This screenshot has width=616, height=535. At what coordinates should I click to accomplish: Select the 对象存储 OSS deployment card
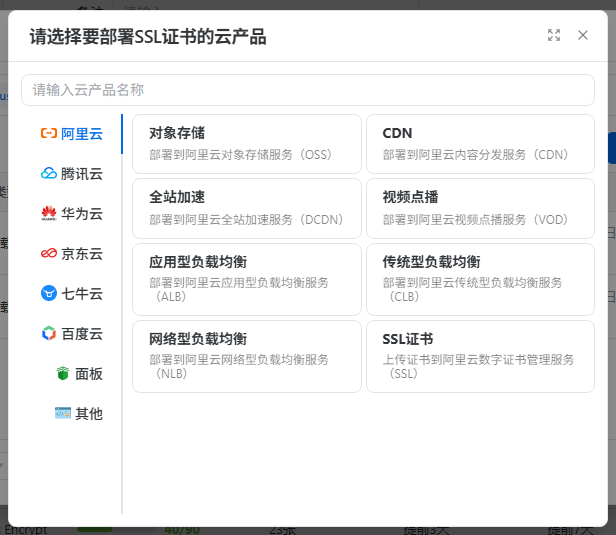(x=246, y=143)
